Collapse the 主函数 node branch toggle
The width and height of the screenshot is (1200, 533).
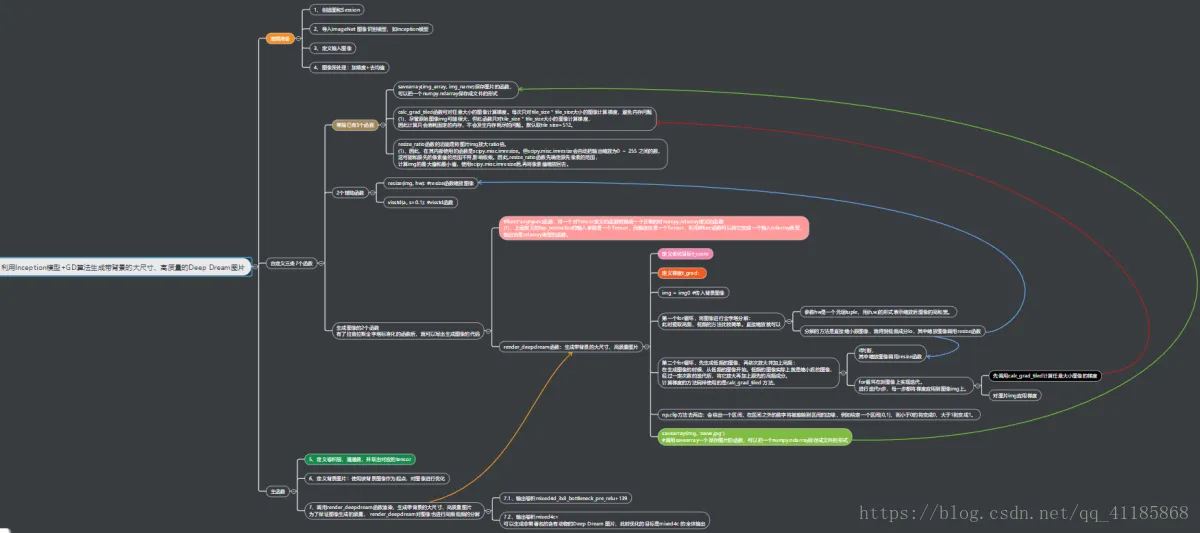coord(294,491)
